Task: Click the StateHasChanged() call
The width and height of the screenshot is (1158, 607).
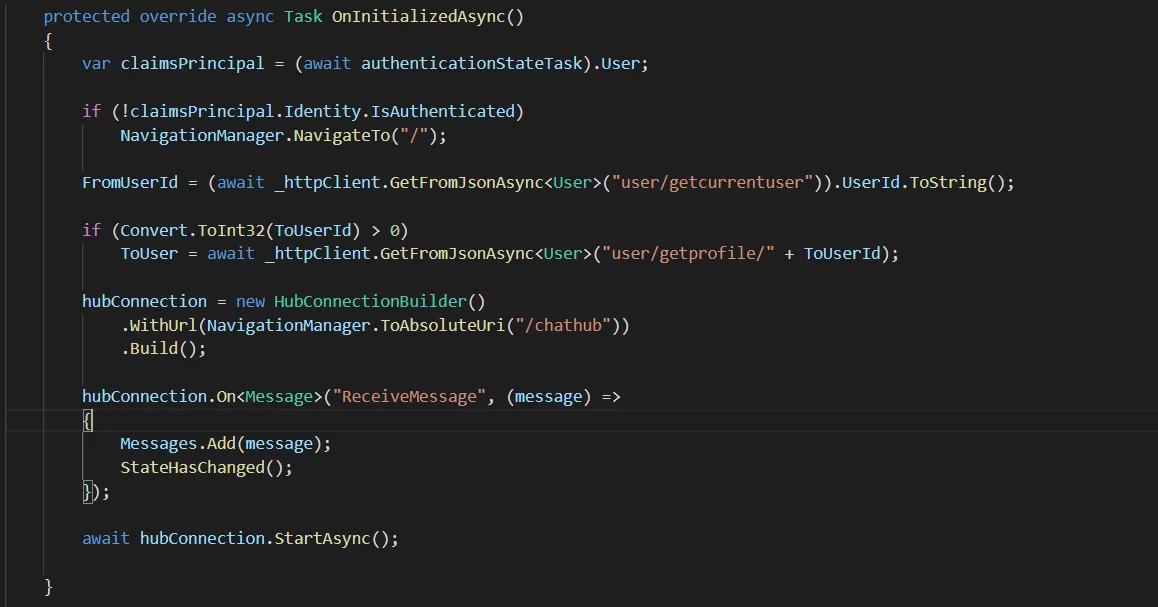Action: point(202,467)
